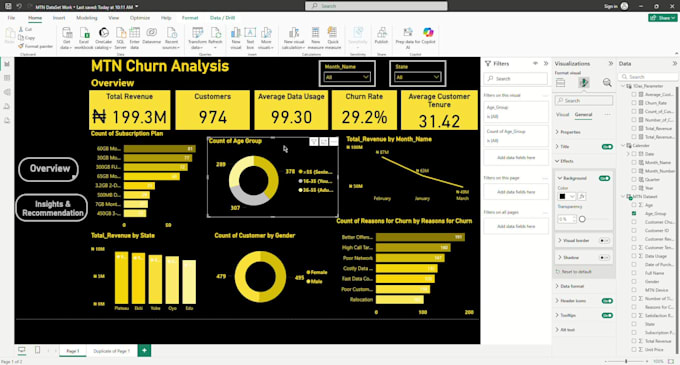Open More visuals in ribbon
The image size is (680, 365).
(266, 38)
